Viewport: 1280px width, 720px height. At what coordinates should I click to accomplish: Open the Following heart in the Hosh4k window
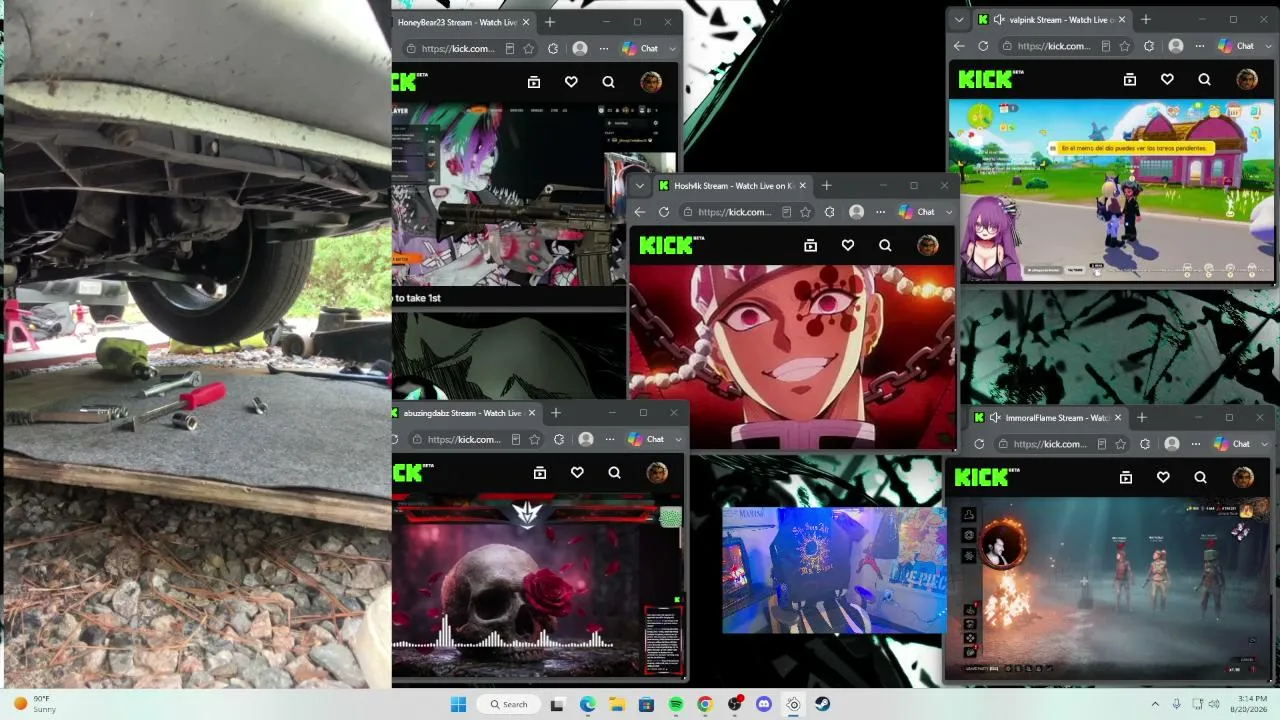click(x=848, y=245)
